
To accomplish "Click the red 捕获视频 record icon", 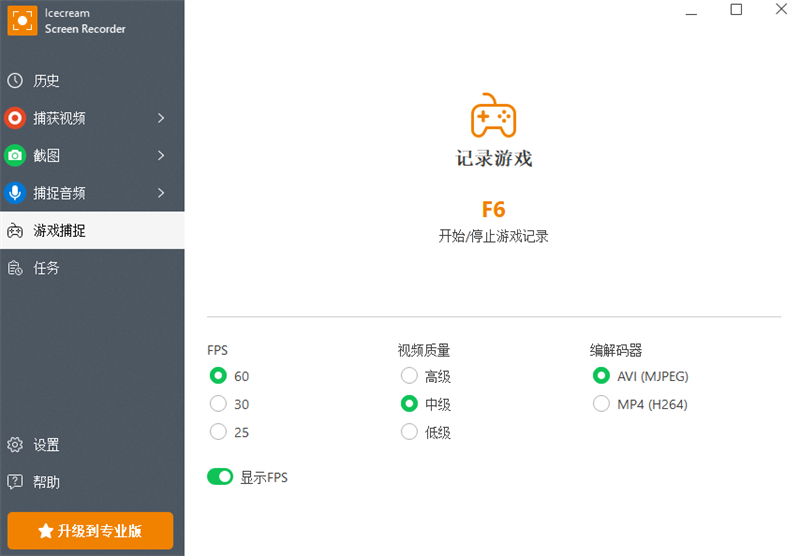I will tap(15, 118).
